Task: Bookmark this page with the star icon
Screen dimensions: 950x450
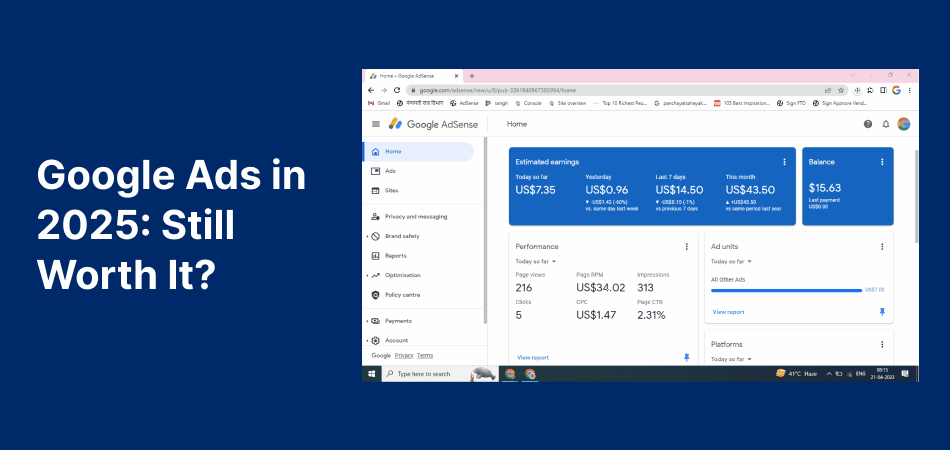Action: click(x=841, y=90)
